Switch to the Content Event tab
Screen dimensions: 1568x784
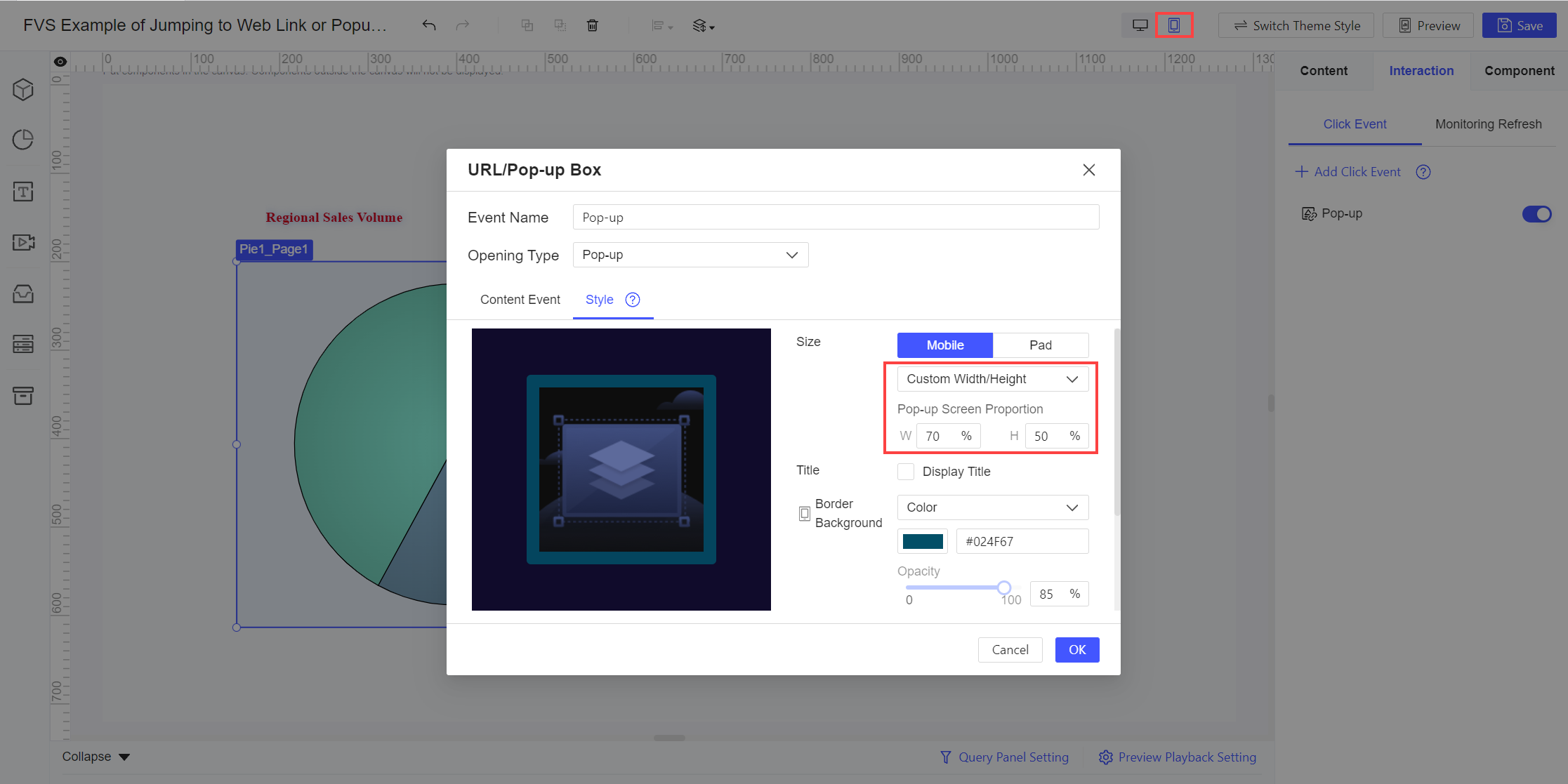[x=520, y=300]
